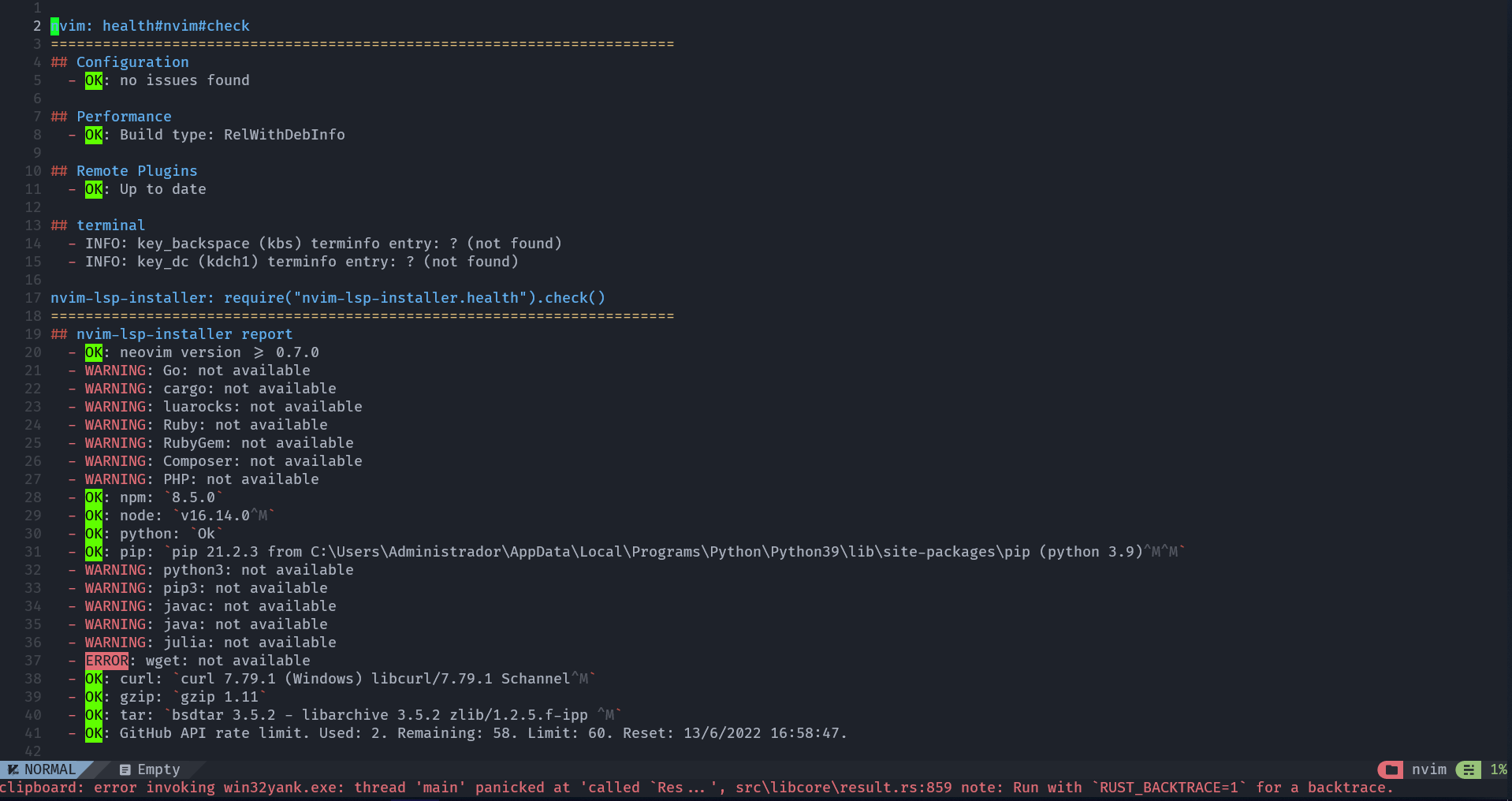Click the nvim-lsp-installer.health require line
This screenshot has width=1512, height=801.
click(328, 297)
